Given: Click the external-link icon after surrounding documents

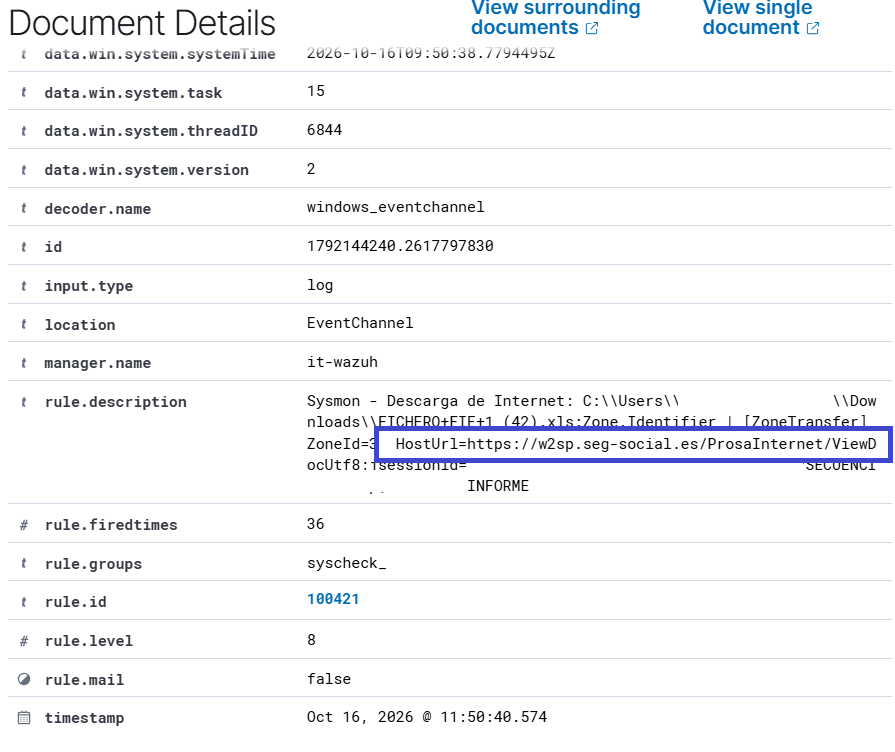Looking at the screenshot, I should pyautogui.click(x=592, y=28).
